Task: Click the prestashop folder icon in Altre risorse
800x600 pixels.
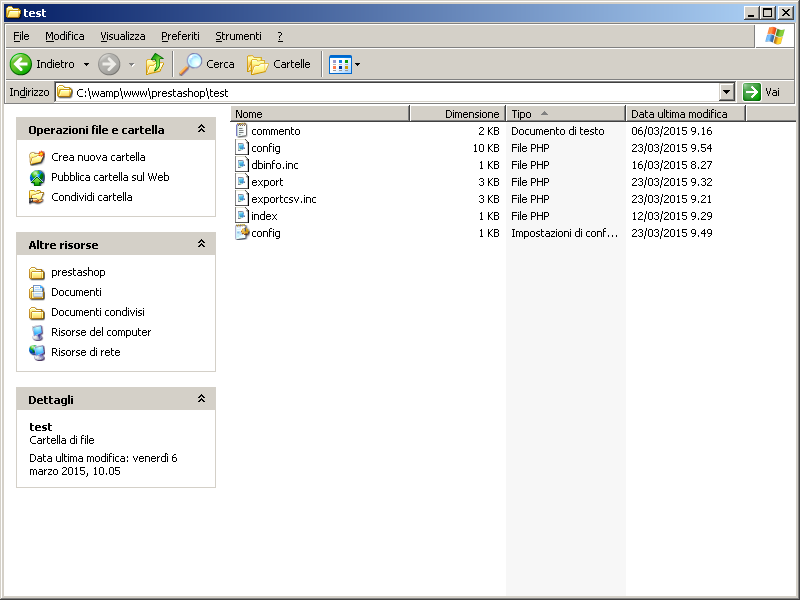Action: coord(37,272)
